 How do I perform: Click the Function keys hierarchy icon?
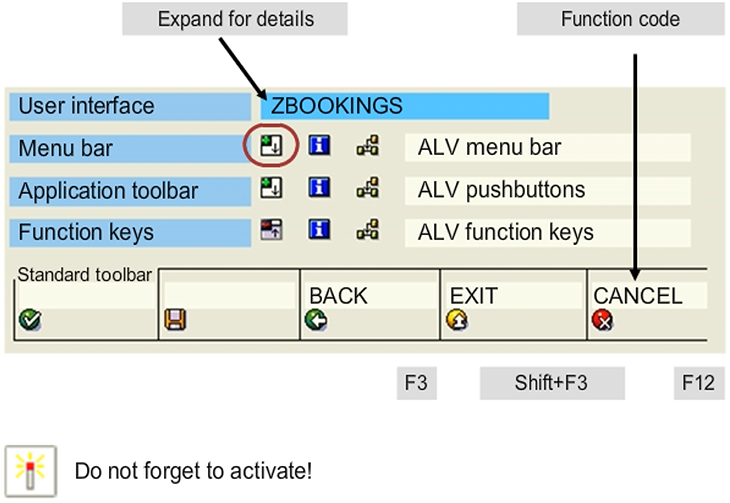click(x=368, y=231)
